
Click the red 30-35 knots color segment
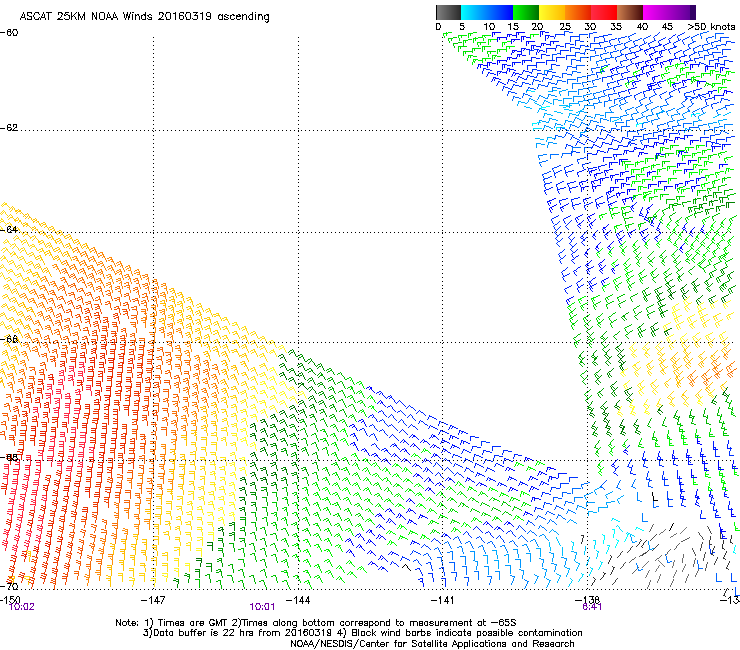(604, 12)
